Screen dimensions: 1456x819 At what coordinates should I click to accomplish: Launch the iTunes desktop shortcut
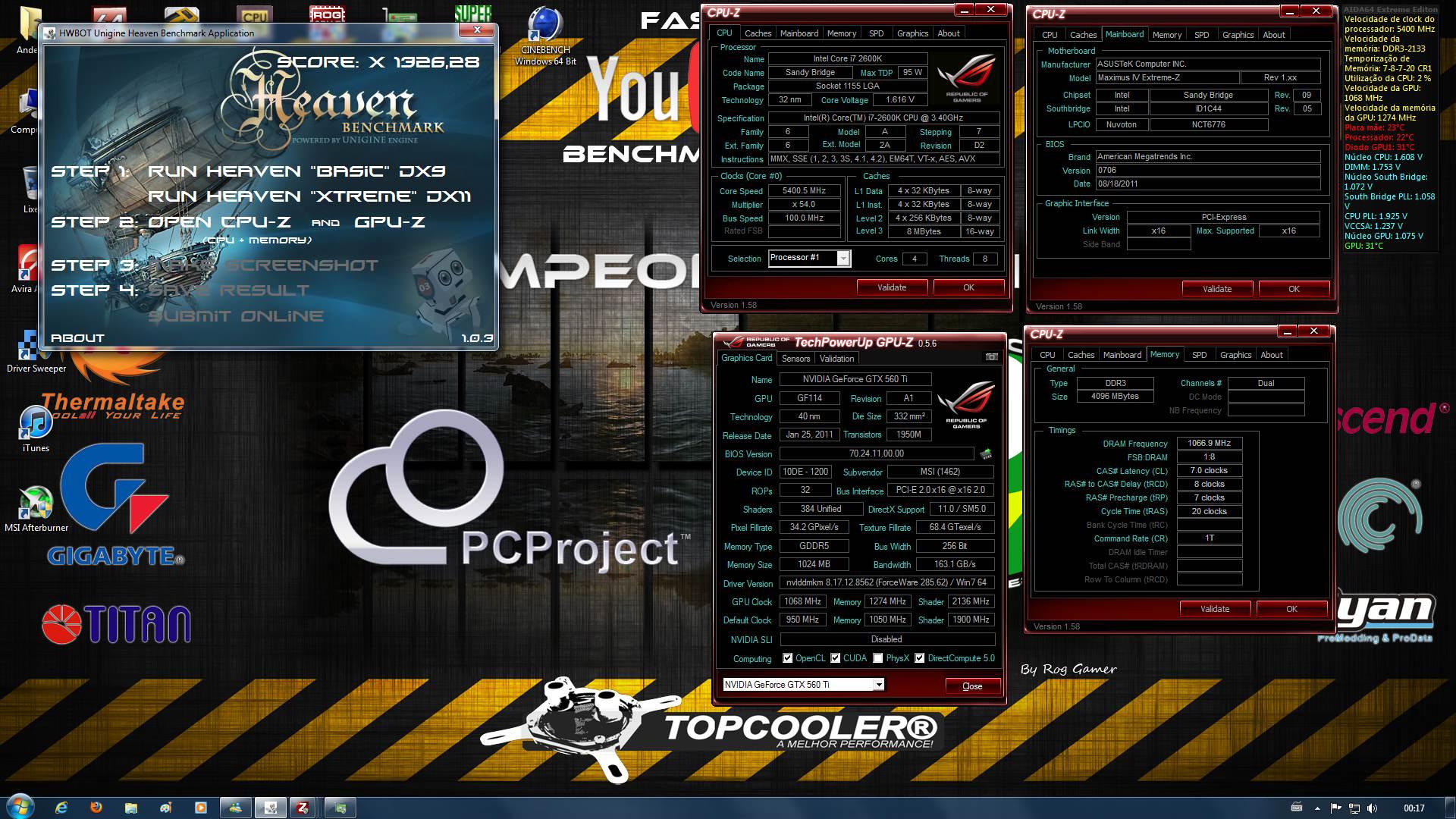tap(36, 429)
